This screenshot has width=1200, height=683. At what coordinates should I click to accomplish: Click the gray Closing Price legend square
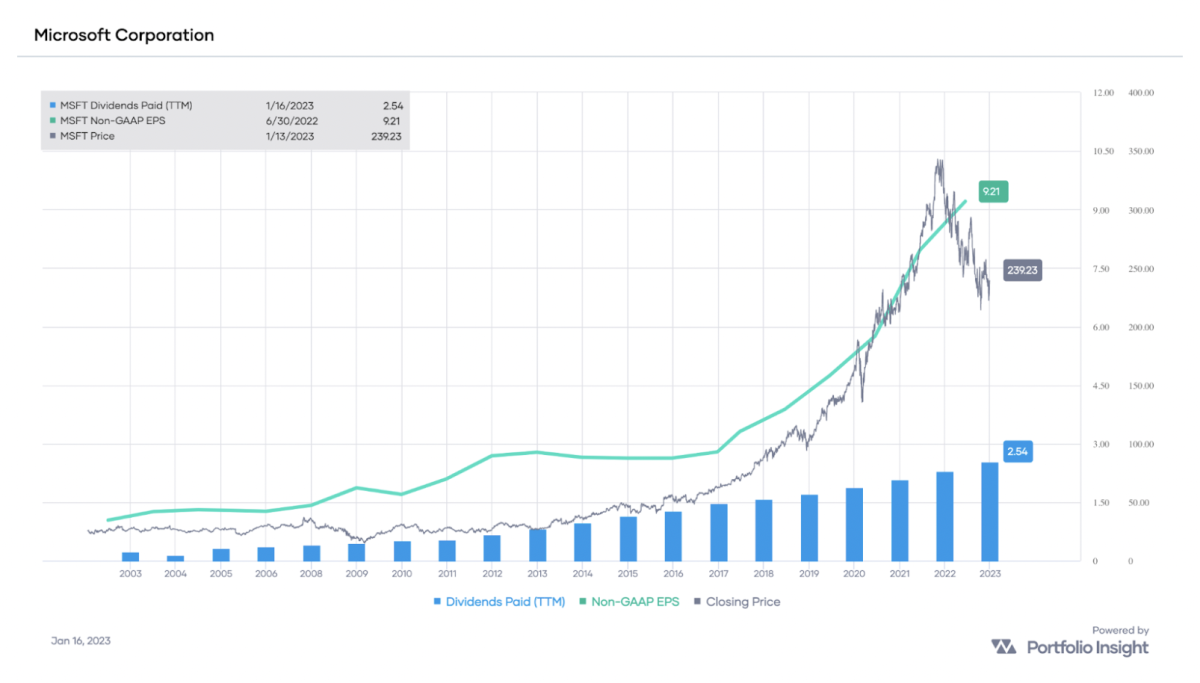(696, 602)
